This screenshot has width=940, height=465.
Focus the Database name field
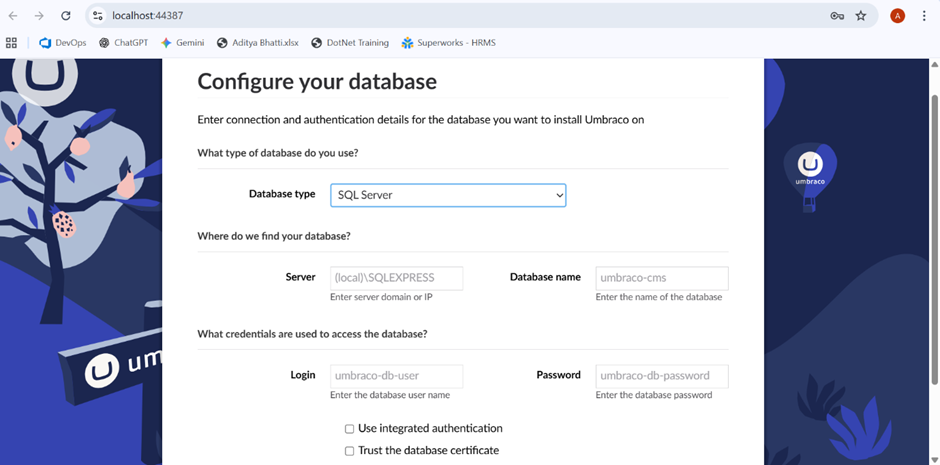[x=661, y=277]
